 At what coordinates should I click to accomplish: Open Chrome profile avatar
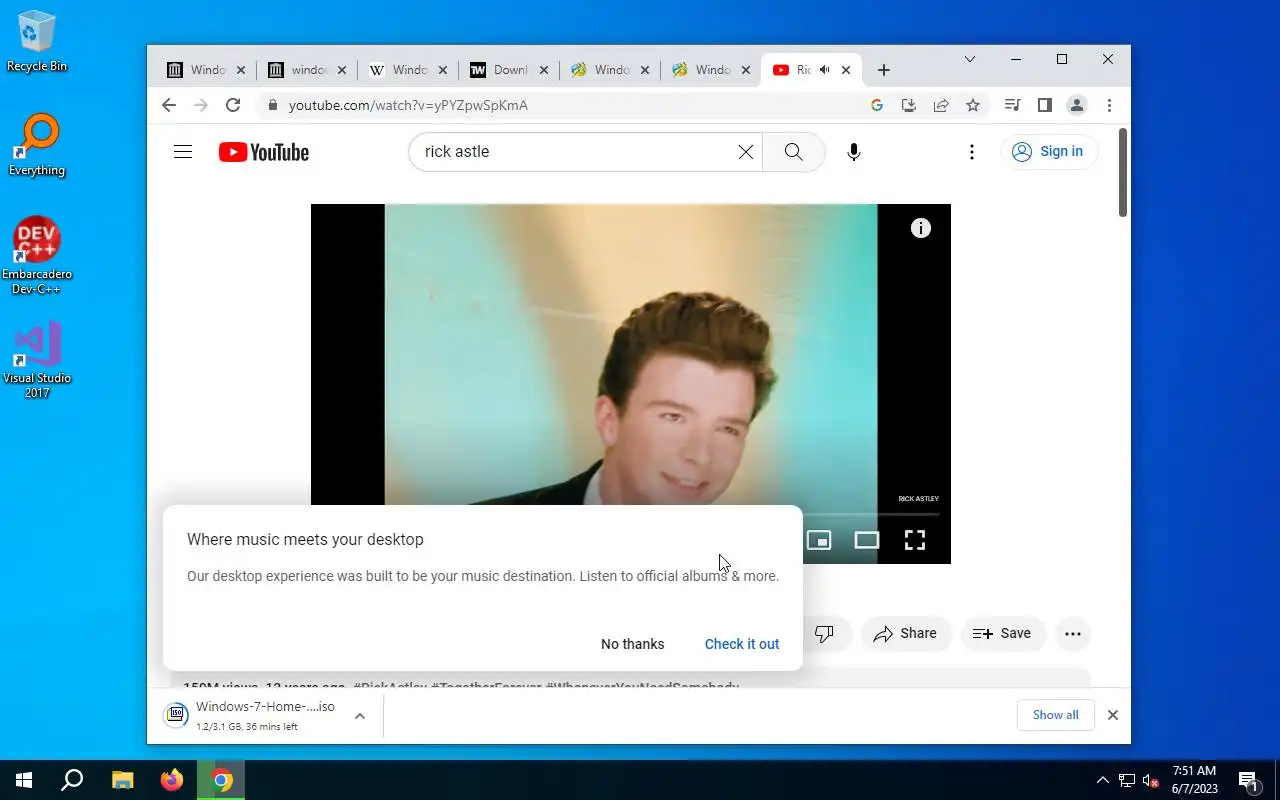(1077, 105)
